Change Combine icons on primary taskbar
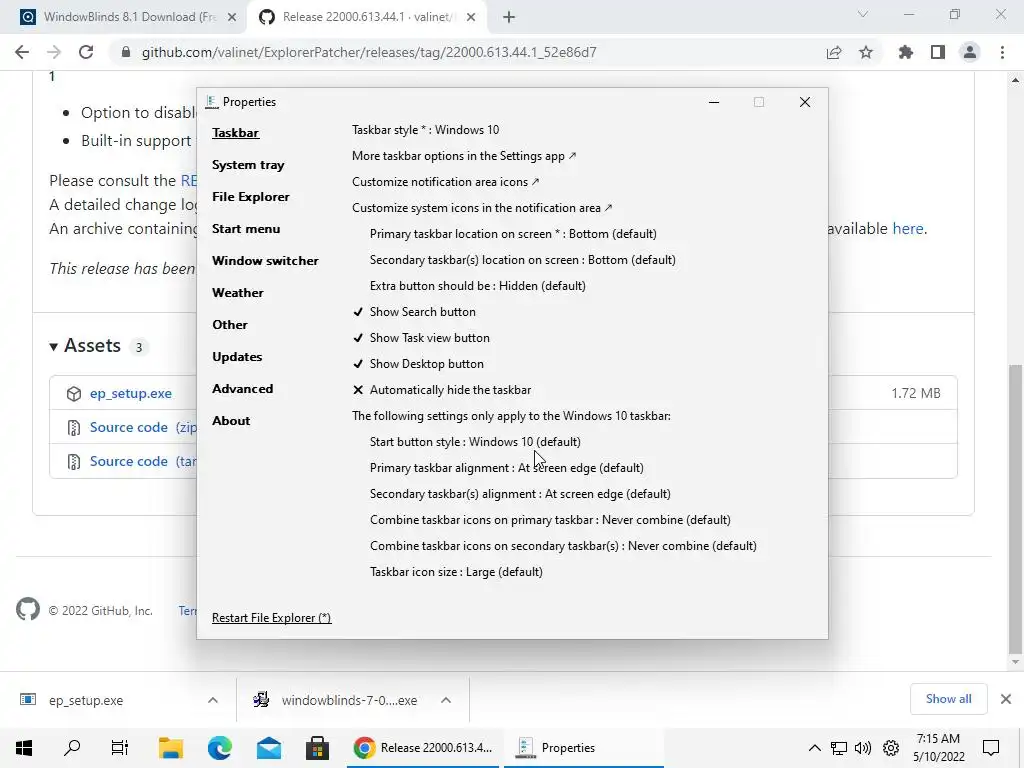The image size is (1024, 768). 550,520
